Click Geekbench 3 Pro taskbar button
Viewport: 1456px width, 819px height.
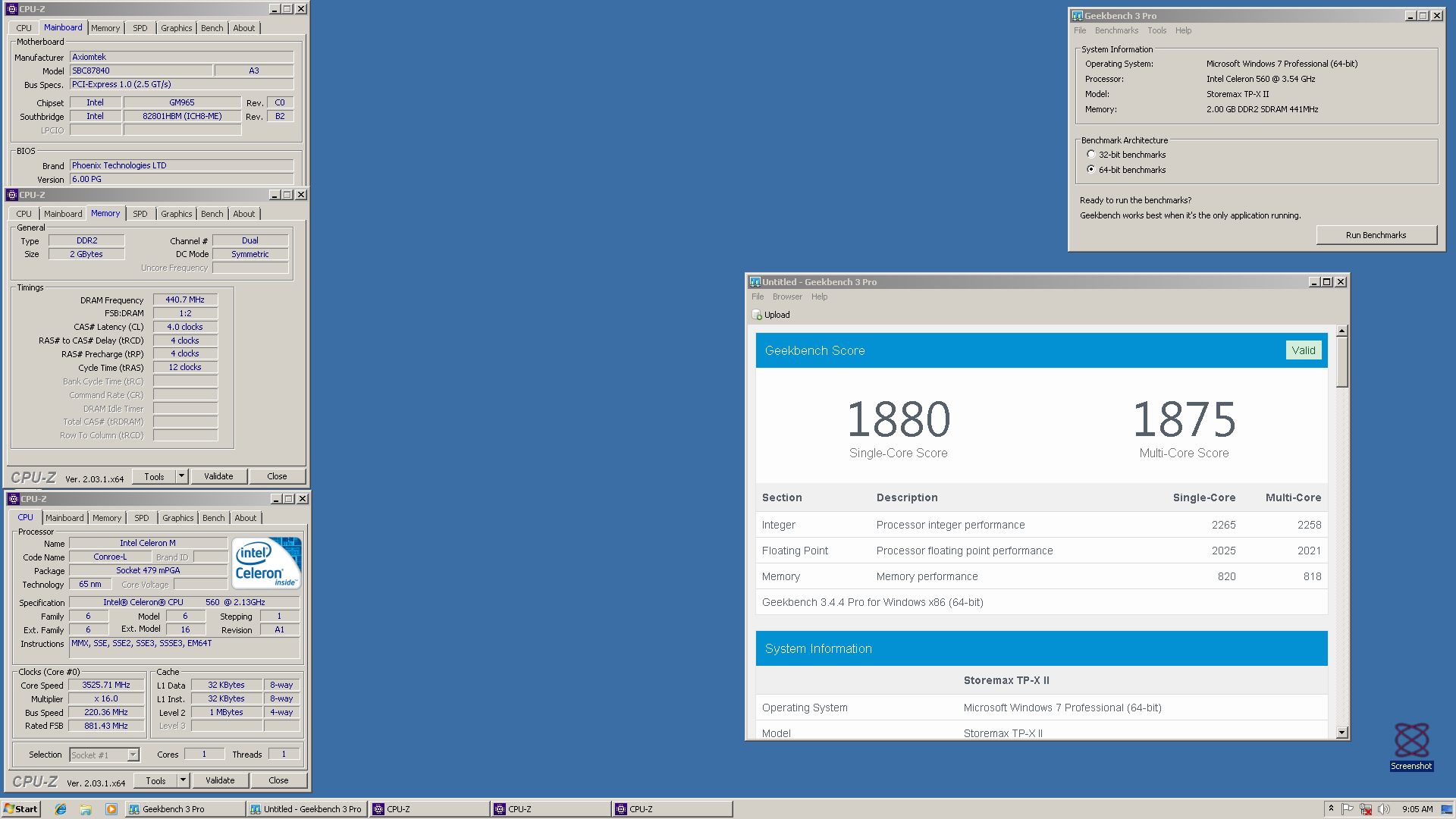coord(185,809)
